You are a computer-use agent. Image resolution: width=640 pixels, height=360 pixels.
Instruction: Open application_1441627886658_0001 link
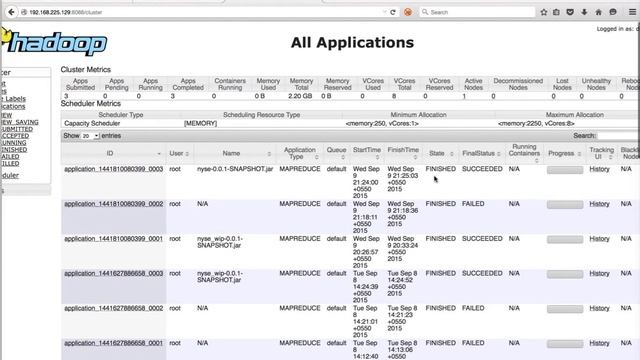[113, 343]
